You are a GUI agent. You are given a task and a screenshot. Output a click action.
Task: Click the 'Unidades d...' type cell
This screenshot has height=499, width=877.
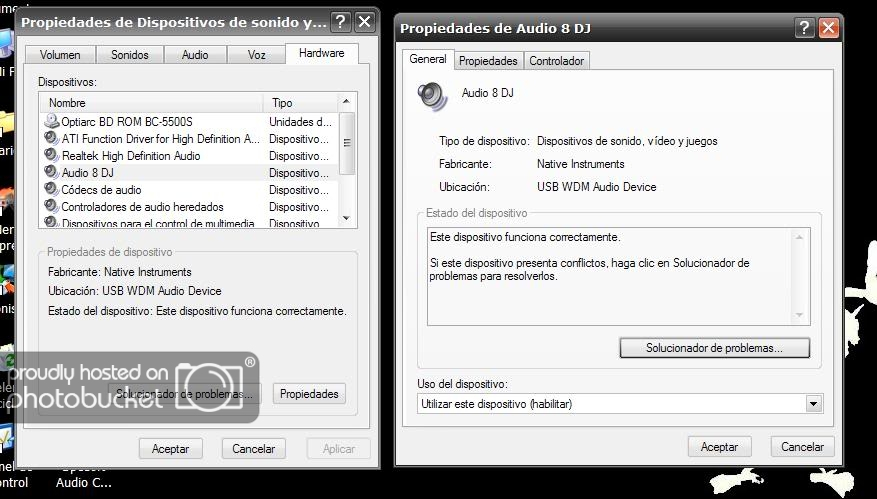coord(300,121)
